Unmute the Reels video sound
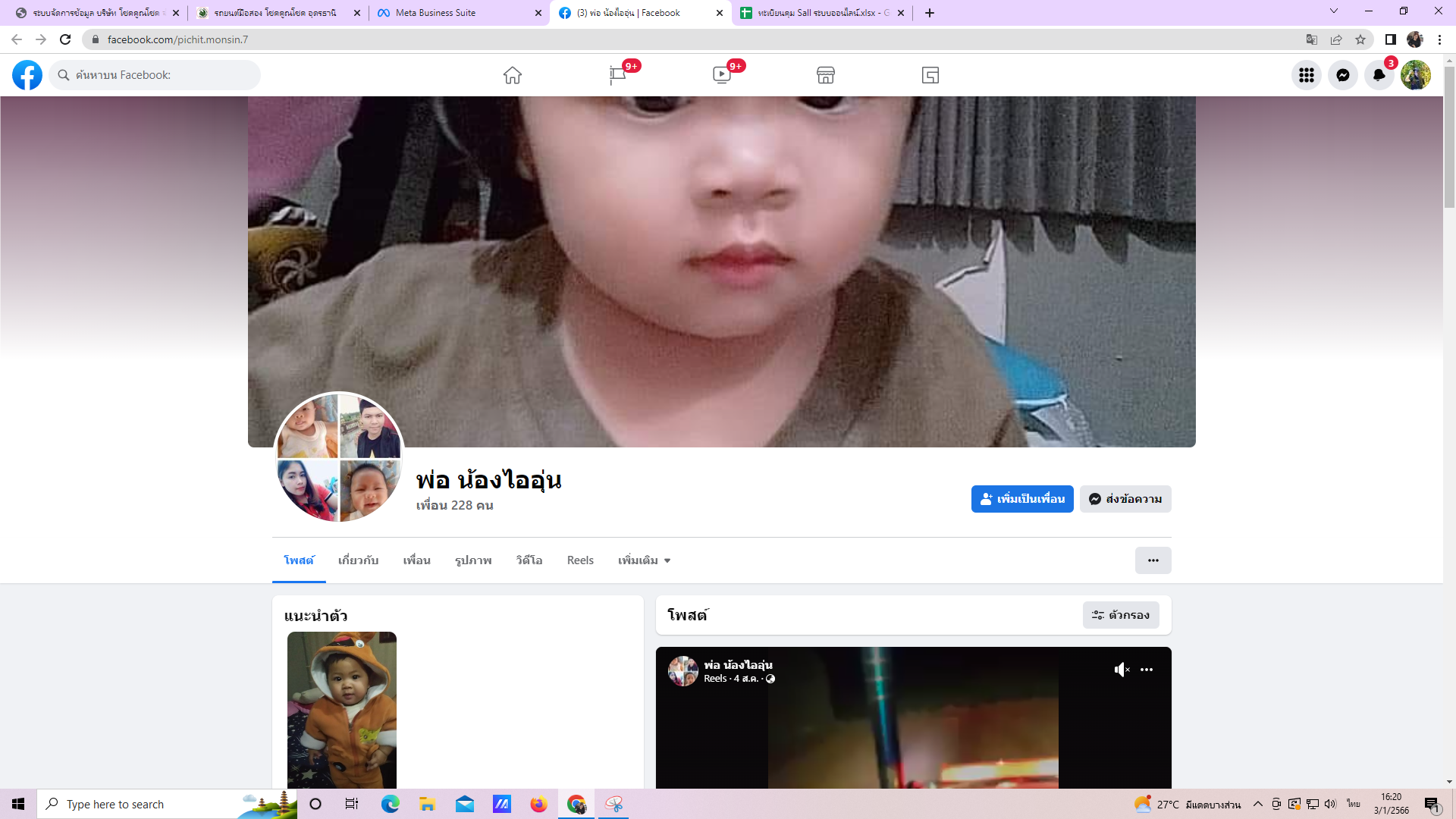Viewport: 1456px width, 819px height. 1122,670
